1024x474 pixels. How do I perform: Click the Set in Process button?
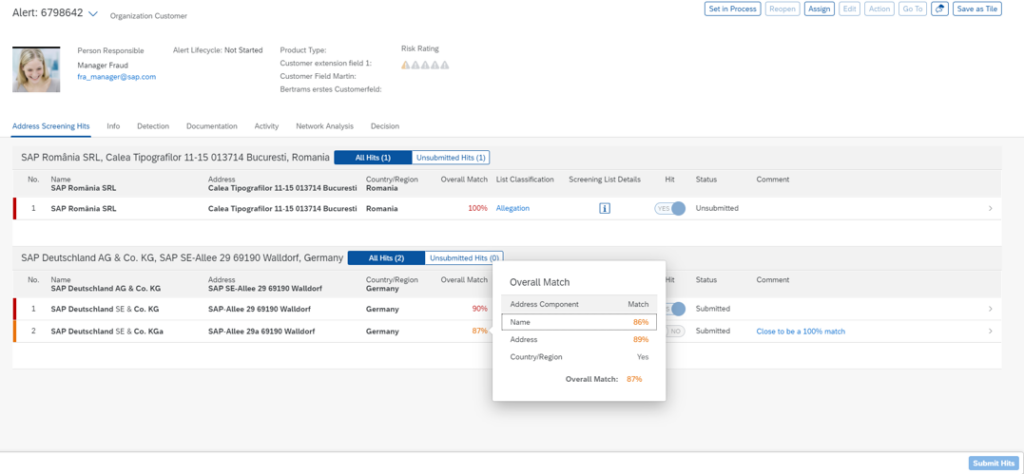pos(732,9)
